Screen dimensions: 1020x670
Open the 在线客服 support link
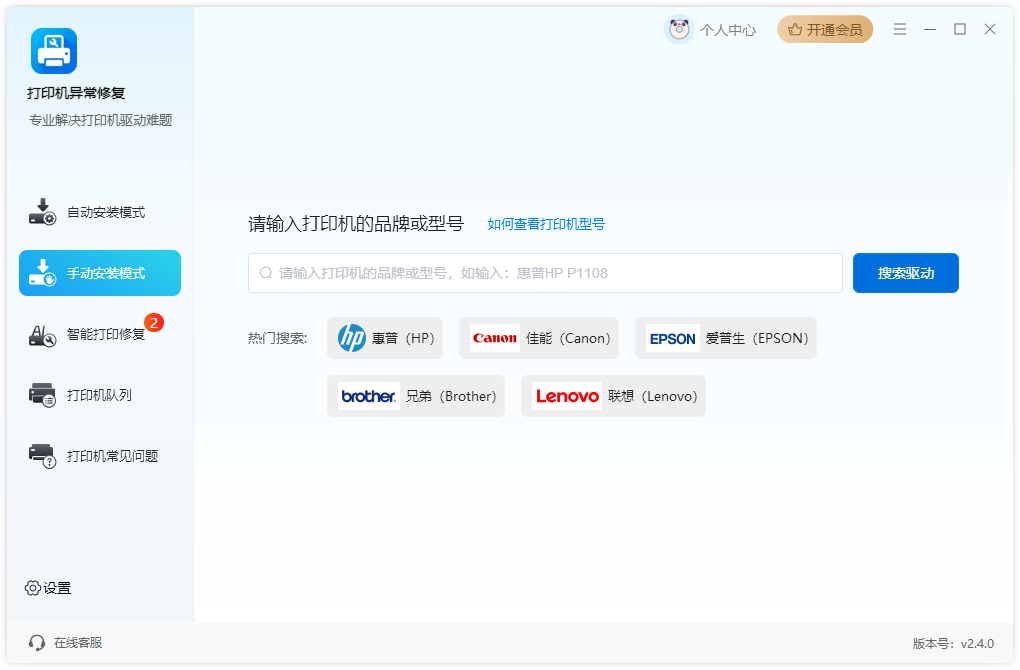[77, 643]
